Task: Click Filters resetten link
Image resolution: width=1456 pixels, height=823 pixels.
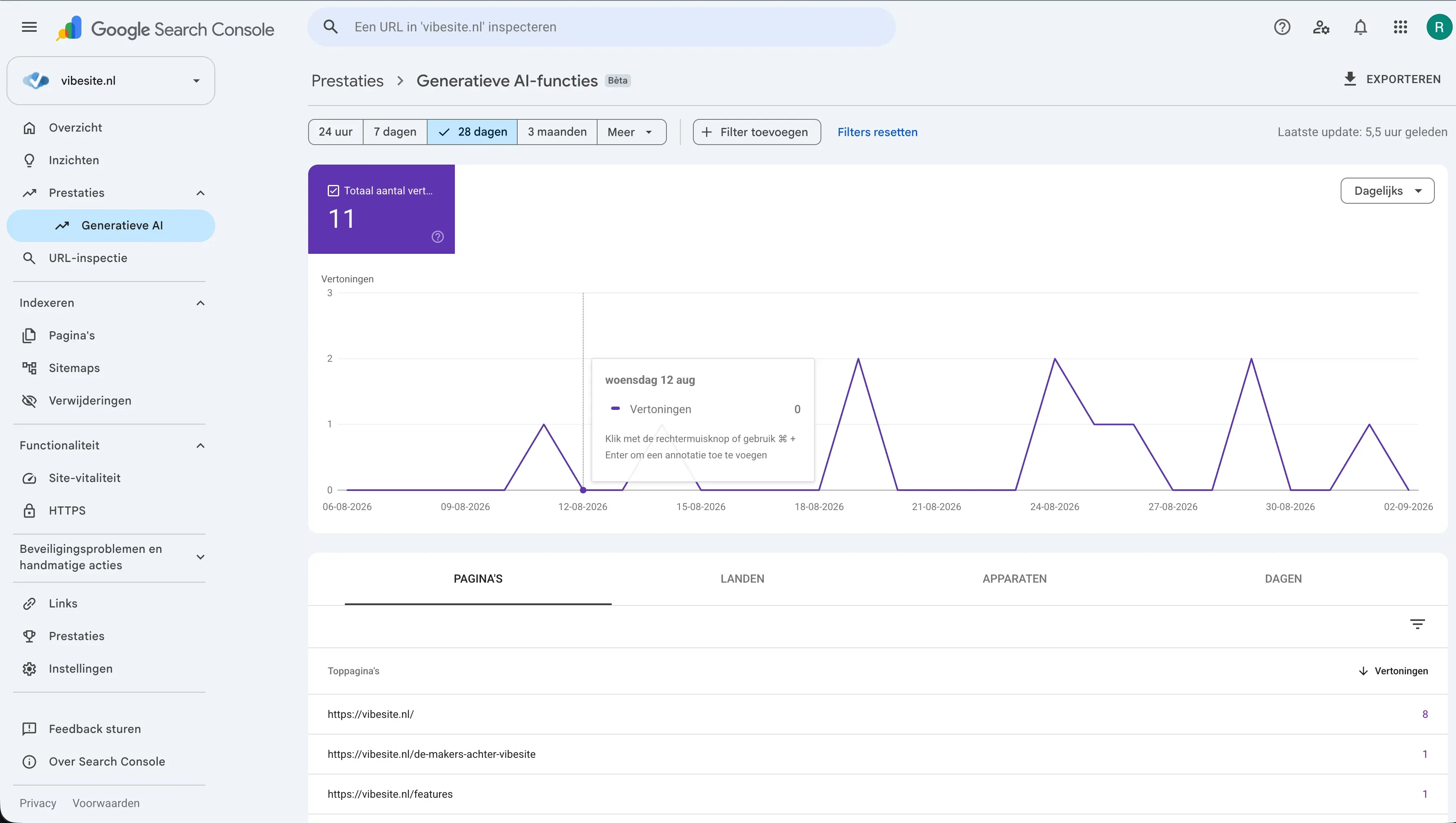Action: tap(877, 132)
